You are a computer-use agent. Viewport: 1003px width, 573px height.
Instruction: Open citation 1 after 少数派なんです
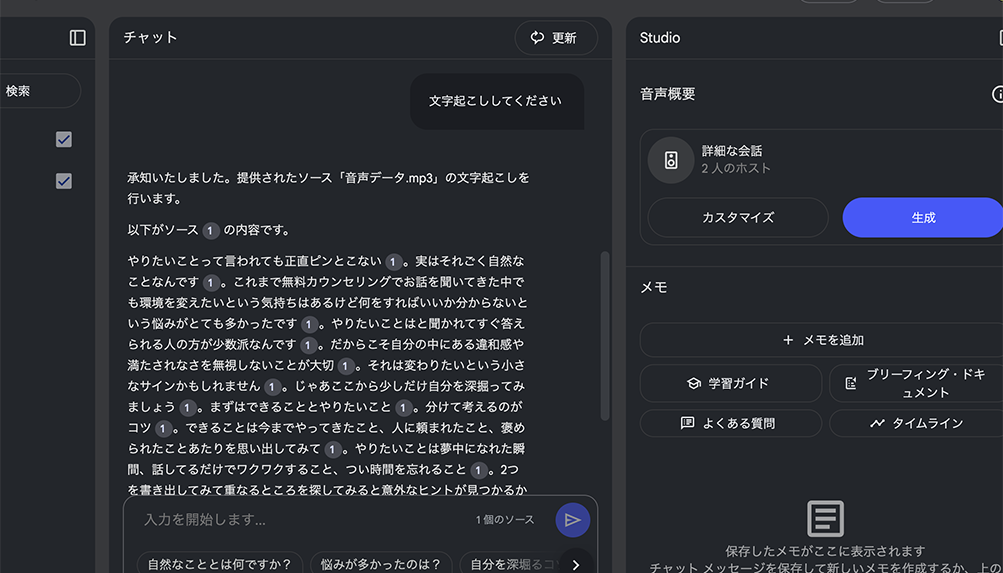tap(308, 345)
